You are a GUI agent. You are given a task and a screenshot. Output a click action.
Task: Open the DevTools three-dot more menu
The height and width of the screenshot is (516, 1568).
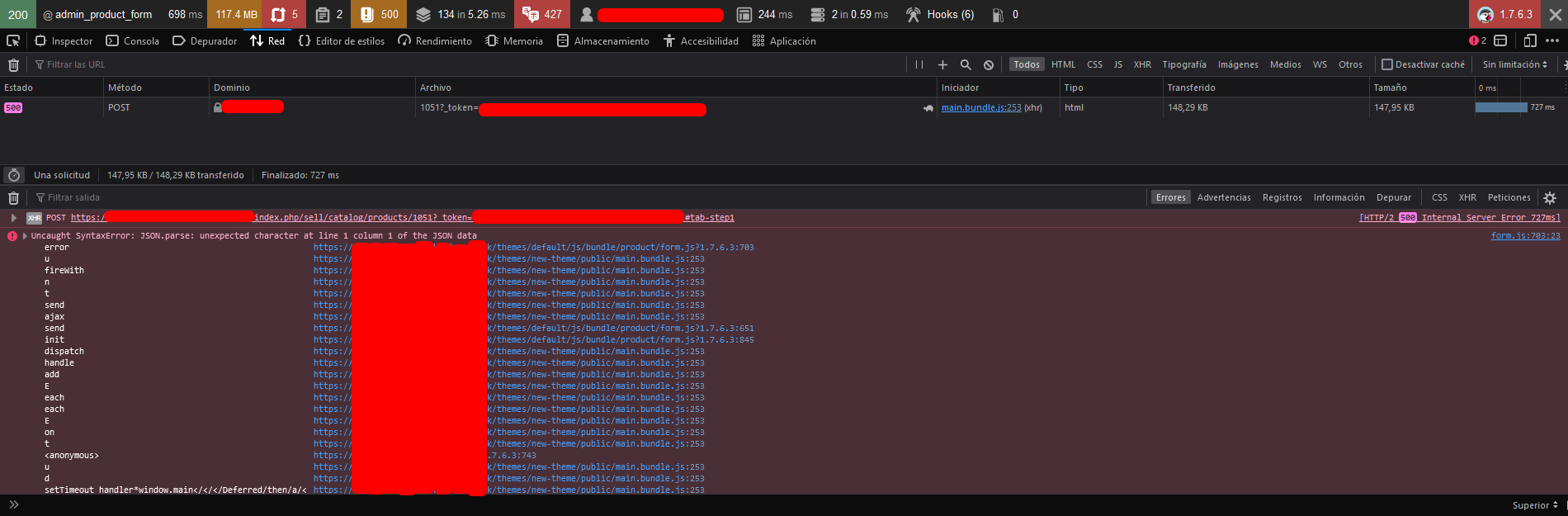tap(1552, 40)
